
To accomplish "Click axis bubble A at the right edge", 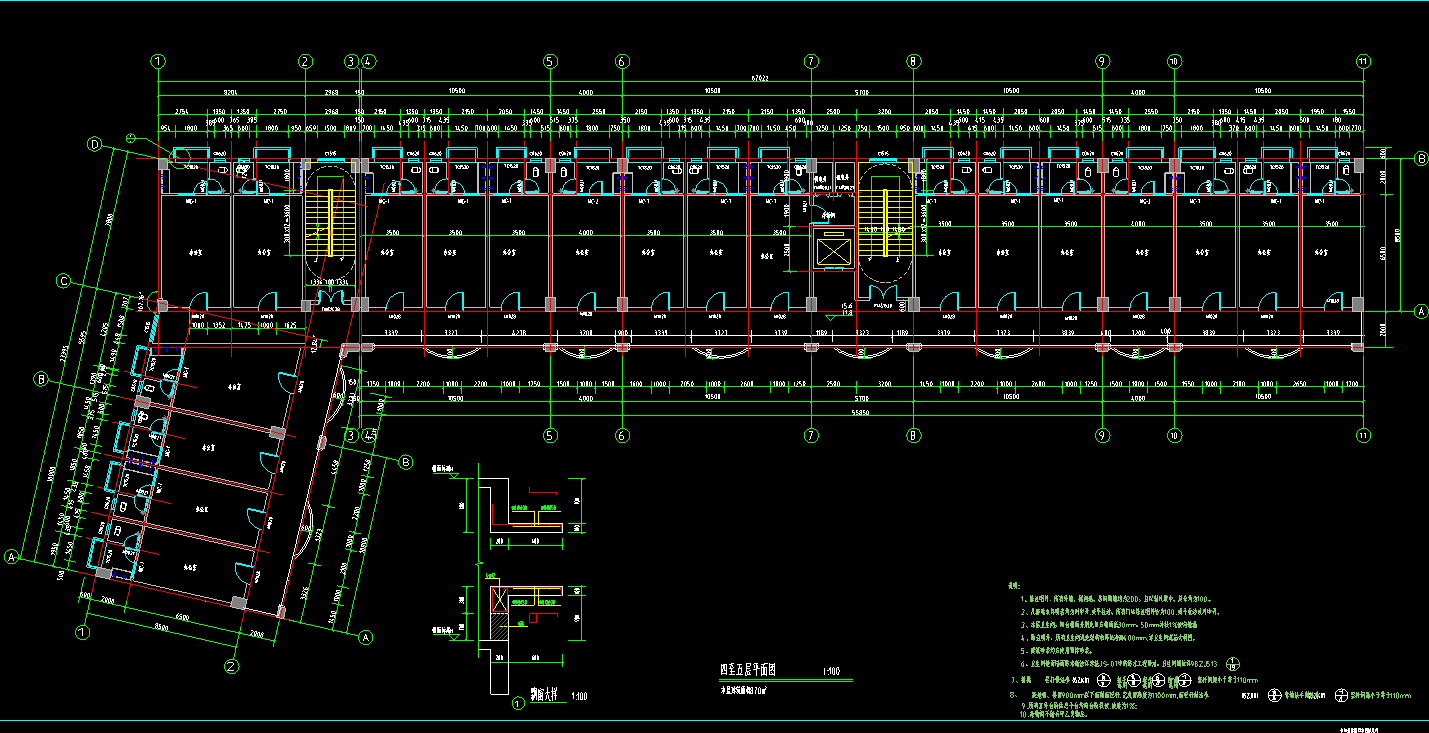I will pyautogui.click(x=1421, y=311).
